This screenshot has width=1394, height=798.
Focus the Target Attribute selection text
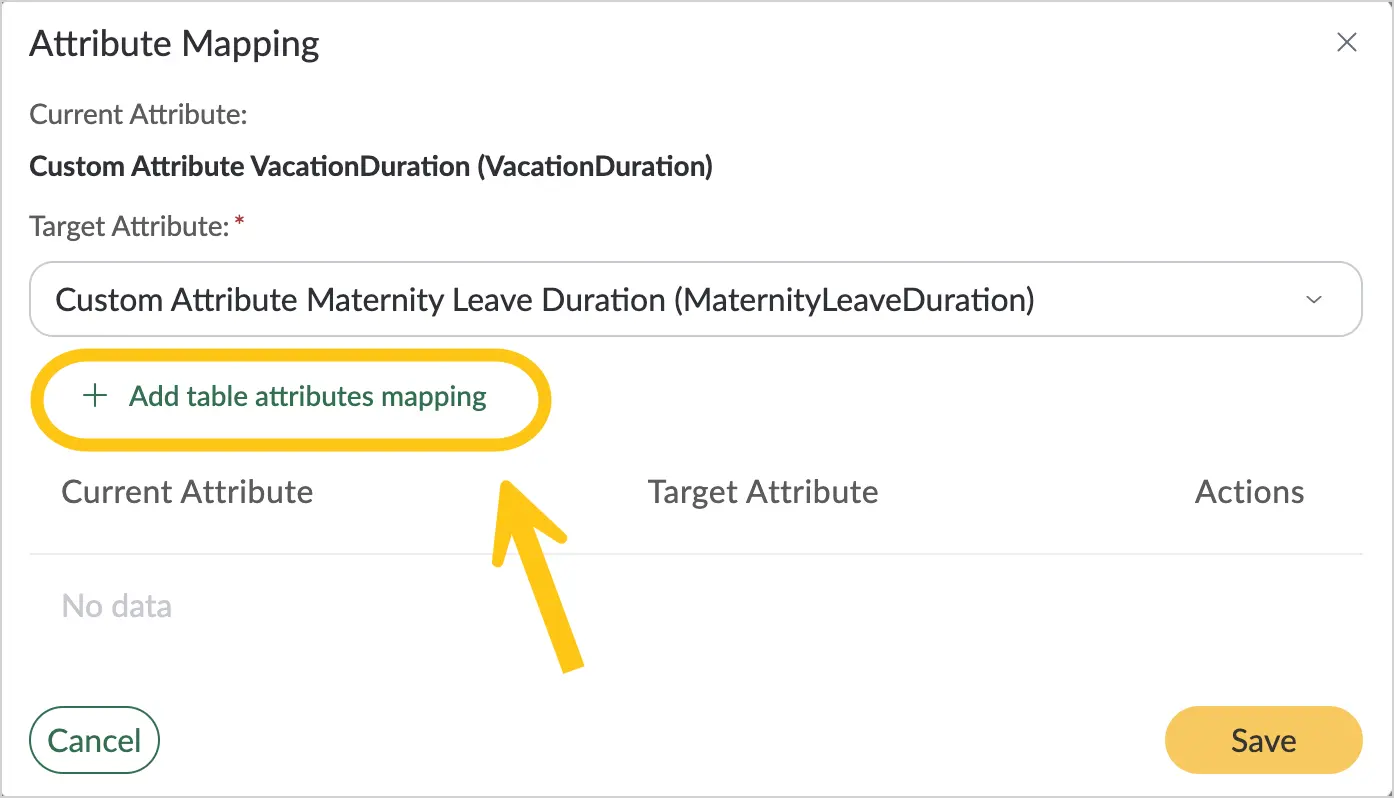[x=545, y=299]
